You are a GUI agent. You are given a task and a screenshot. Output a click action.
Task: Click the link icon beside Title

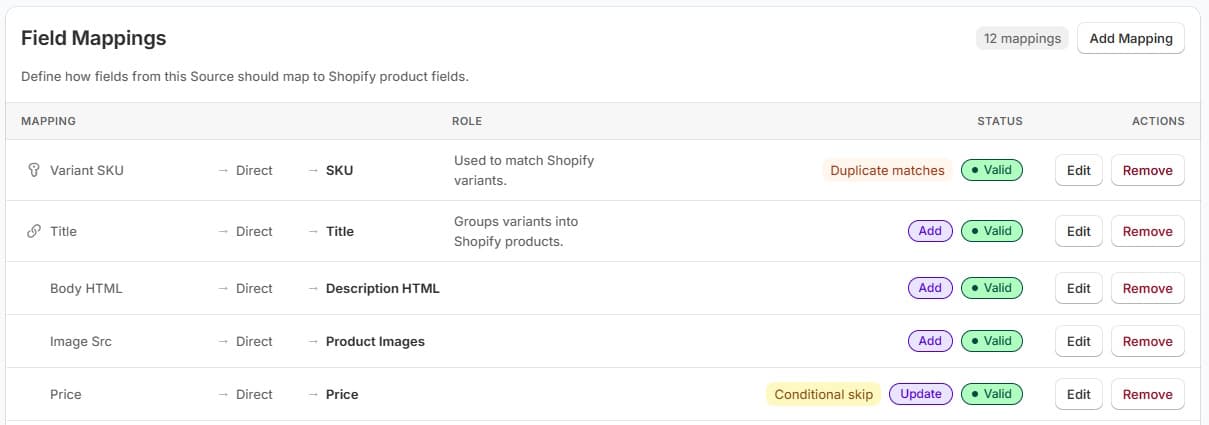pyautogui.click(x=33, y=231)
